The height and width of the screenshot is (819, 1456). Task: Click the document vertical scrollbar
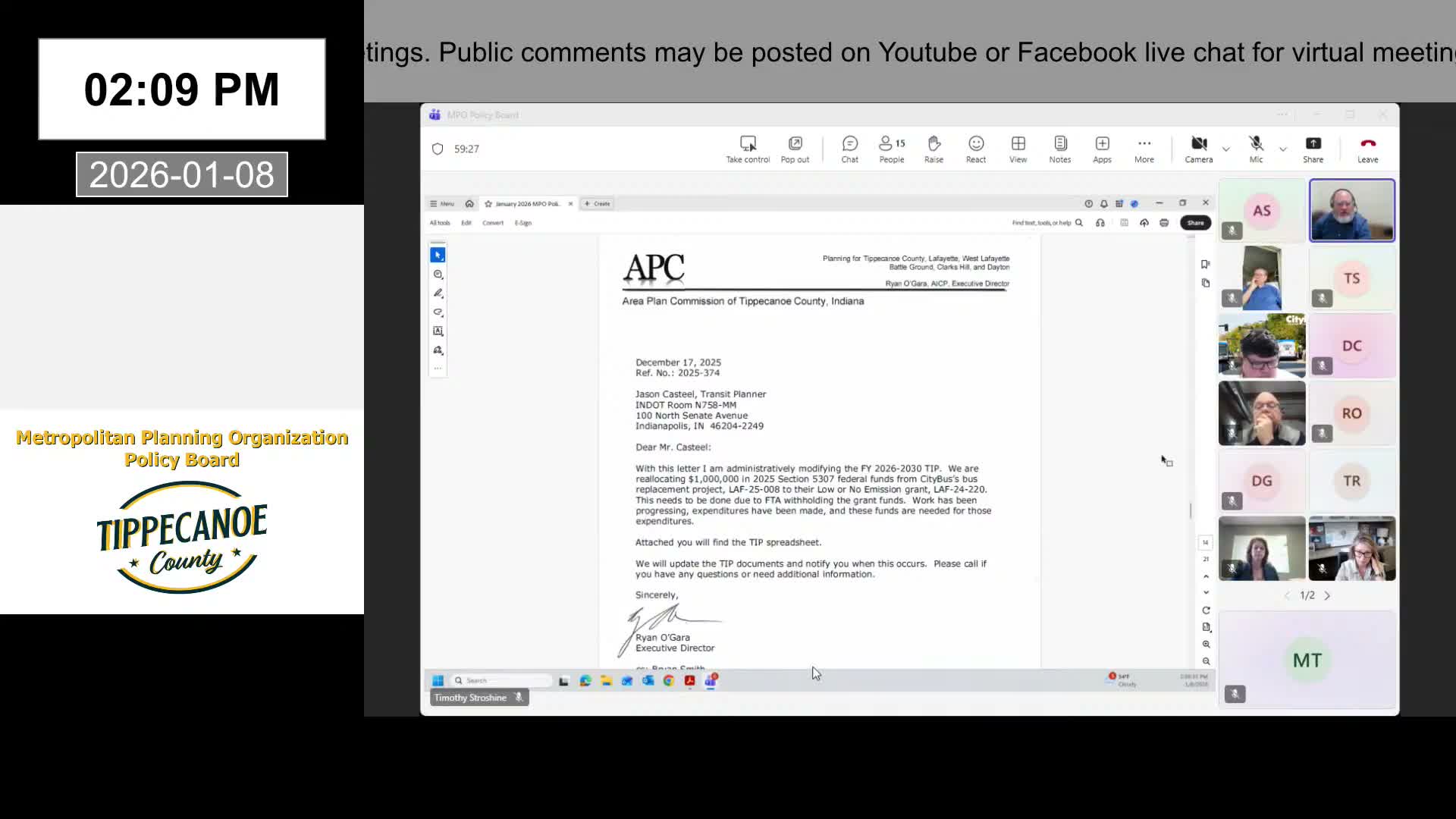click(x=1191, y=510)
